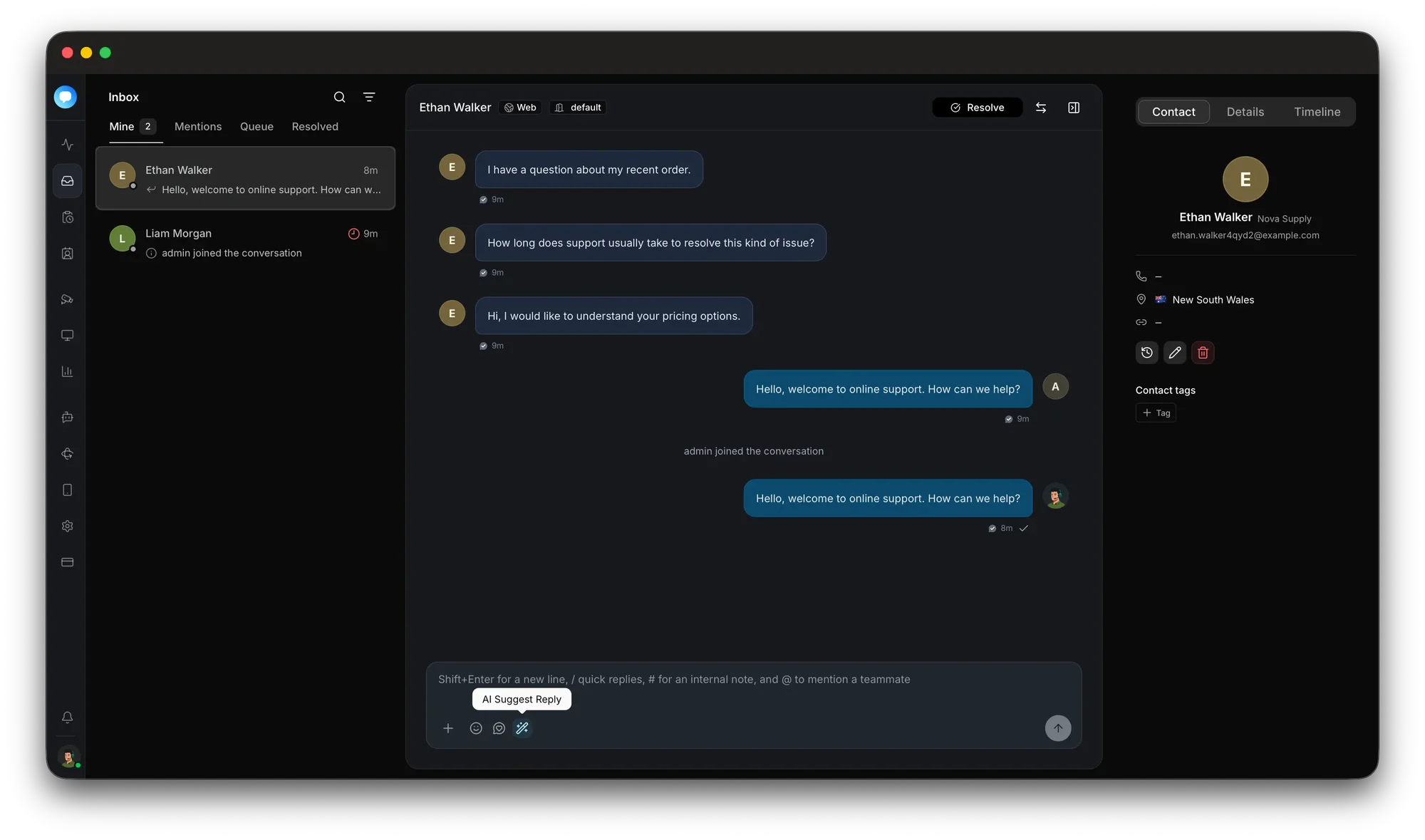Viewport: 1425px width, 840px height.
Task: Open the billing card sidebar icon
Action: click(x=68, y=562)
